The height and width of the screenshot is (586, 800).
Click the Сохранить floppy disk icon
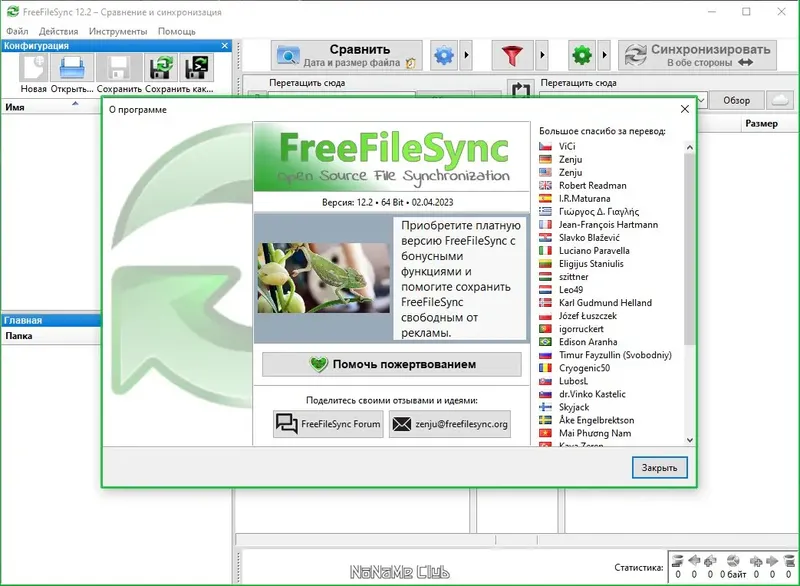click(119, 67)
